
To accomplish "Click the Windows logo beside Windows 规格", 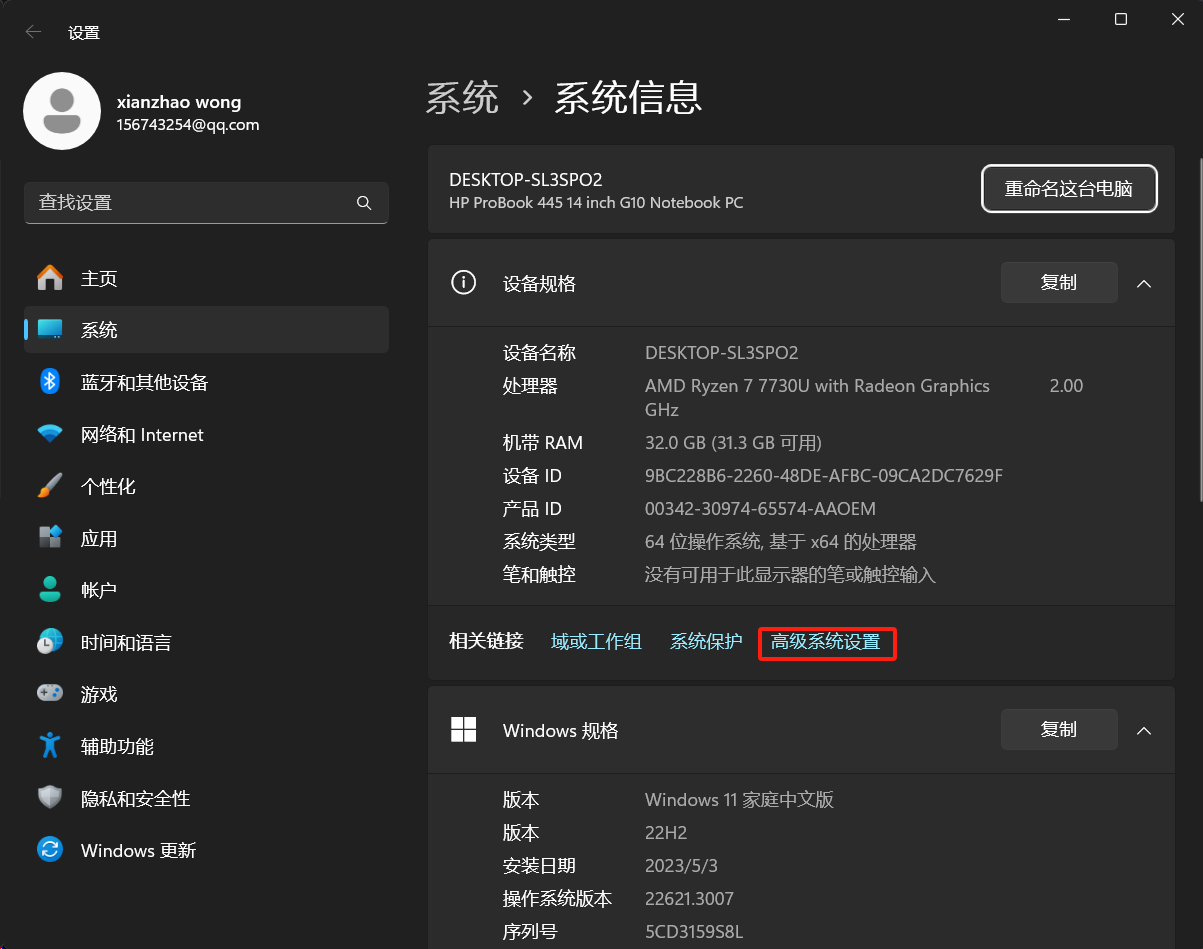I will (464, 730).
